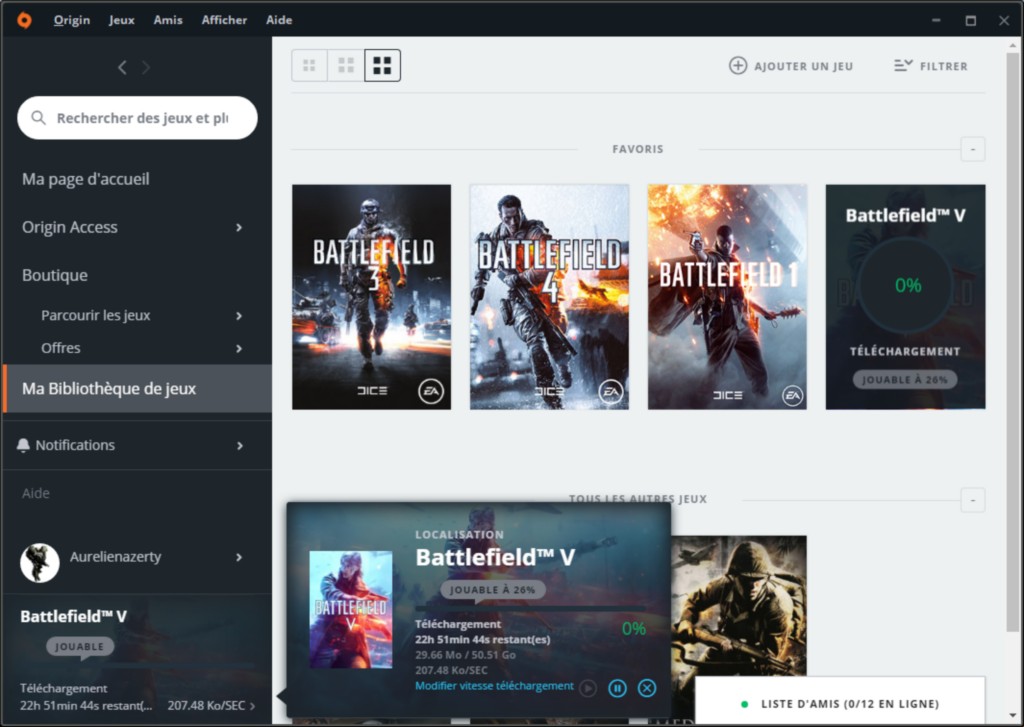Click the Filtrer button label
Screen dimensions: 1024x727
944,66
